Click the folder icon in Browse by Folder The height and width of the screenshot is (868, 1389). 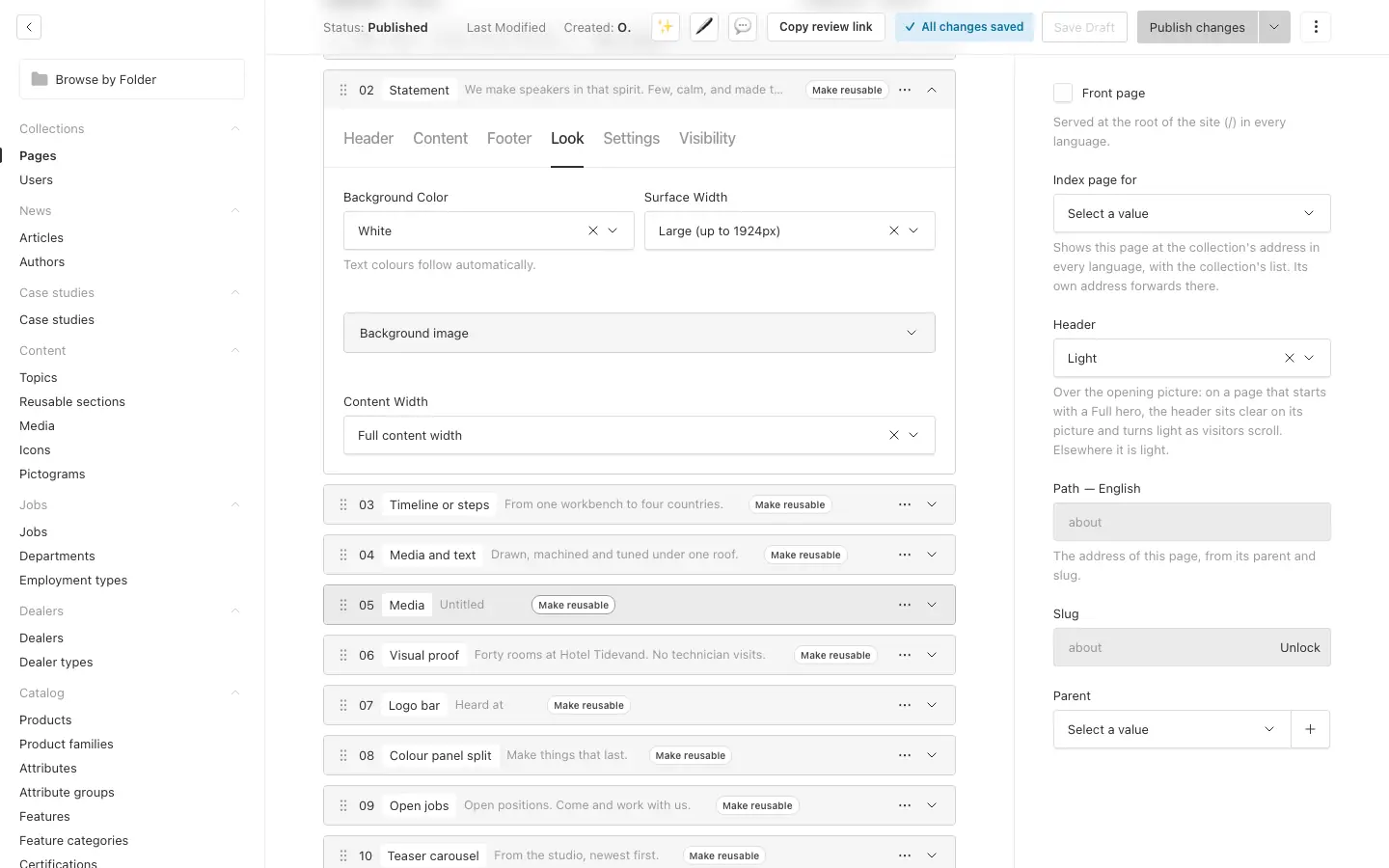point(40,79)
